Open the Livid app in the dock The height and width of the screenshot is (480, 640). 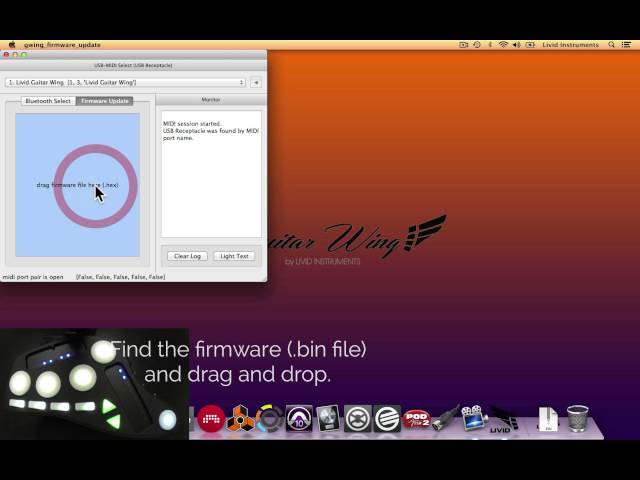click(x=502, y=419)
